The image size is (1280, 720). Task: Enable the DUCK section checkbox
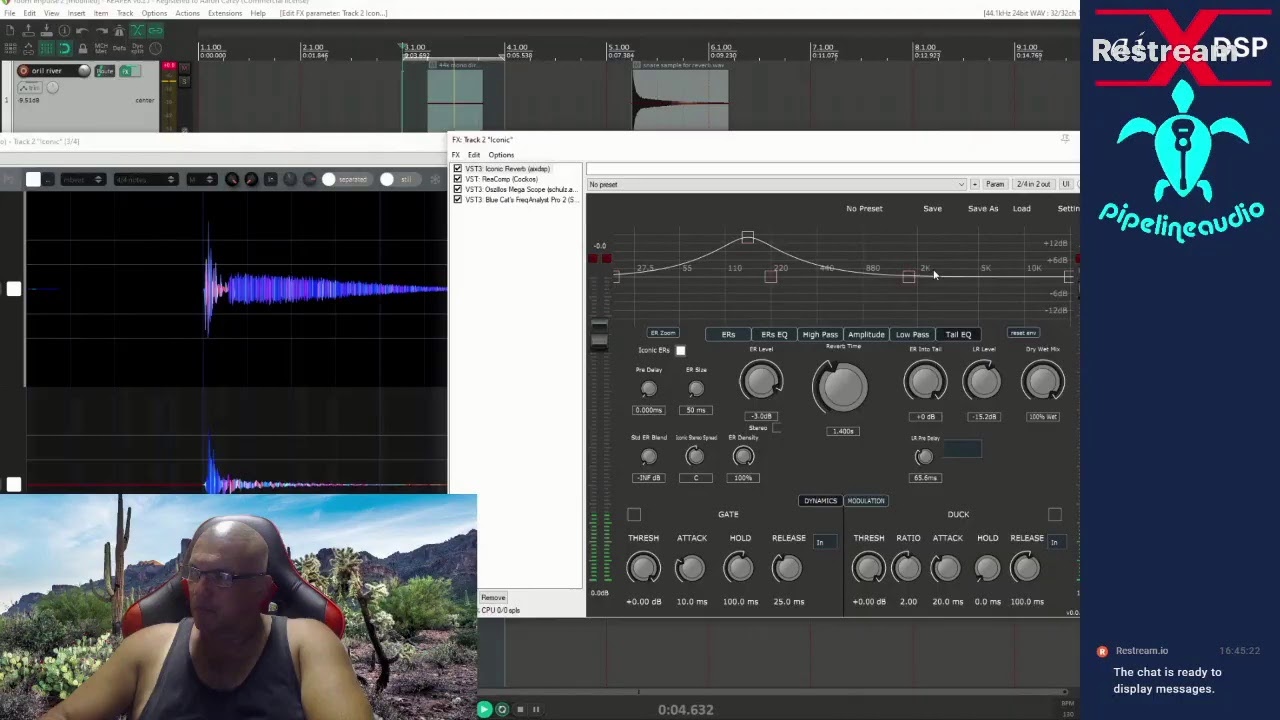coord(1055,514)
